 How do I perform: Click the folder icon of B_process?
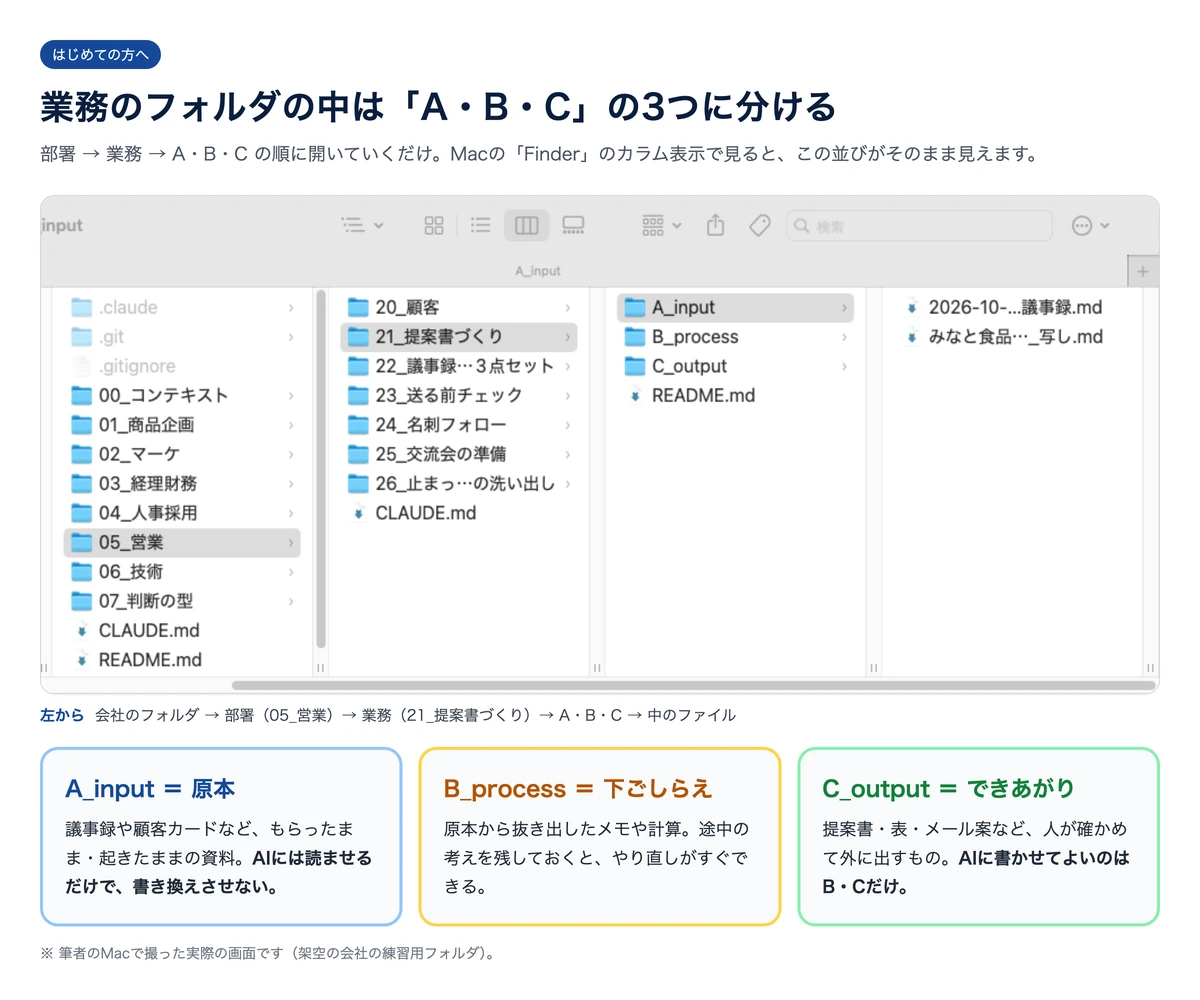pos(634,337)
